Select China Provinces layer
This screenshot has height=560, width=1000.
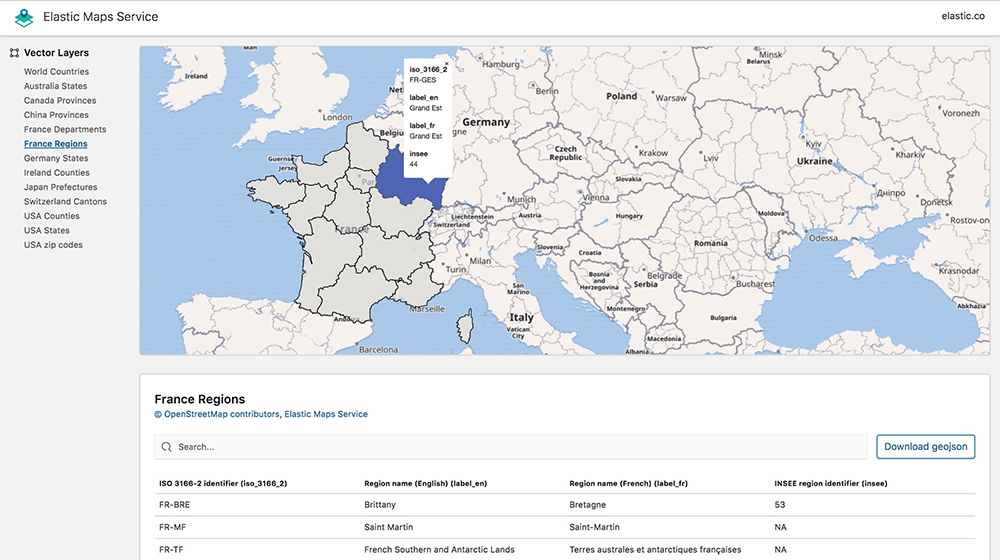[56, 115]
